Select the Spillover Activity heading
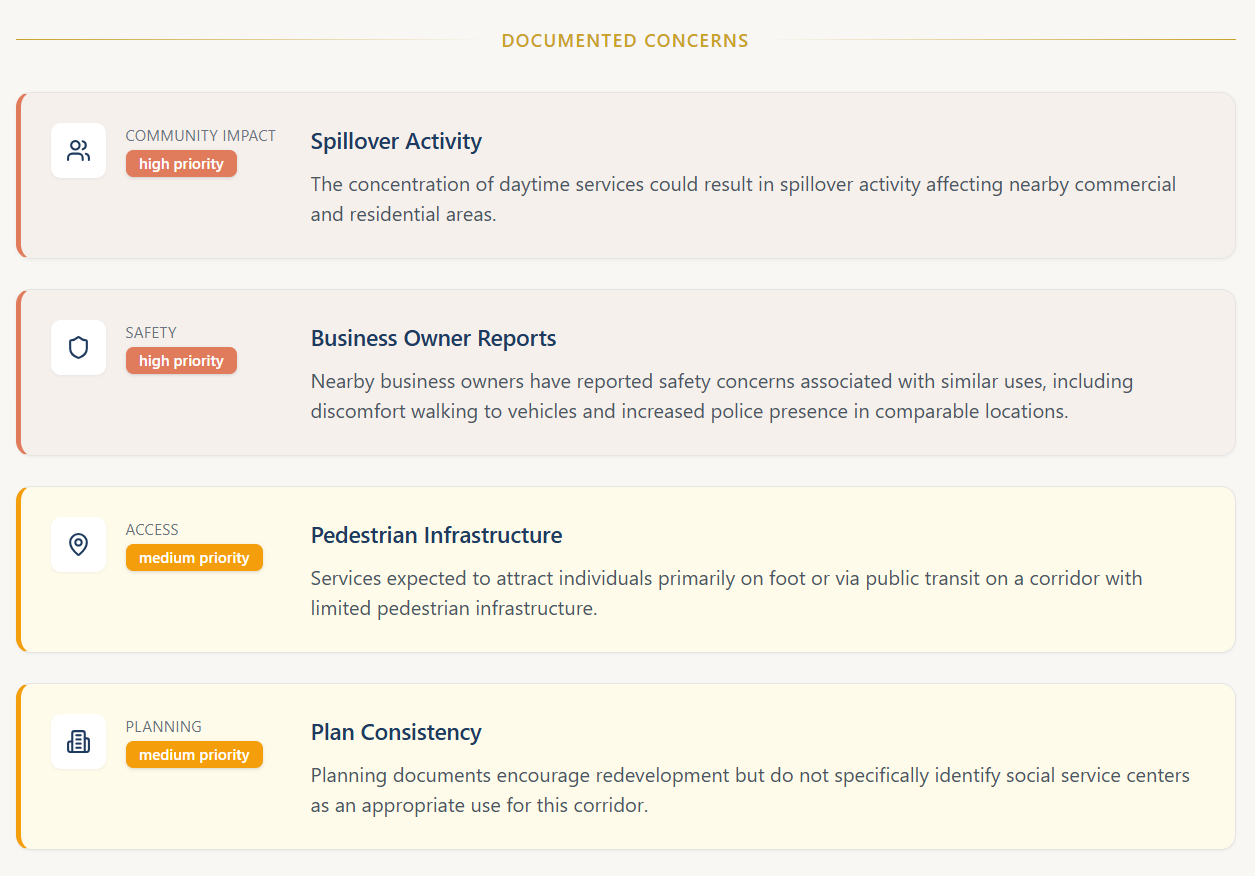The width and height of the screenshot is (1255, 876). 396,142
